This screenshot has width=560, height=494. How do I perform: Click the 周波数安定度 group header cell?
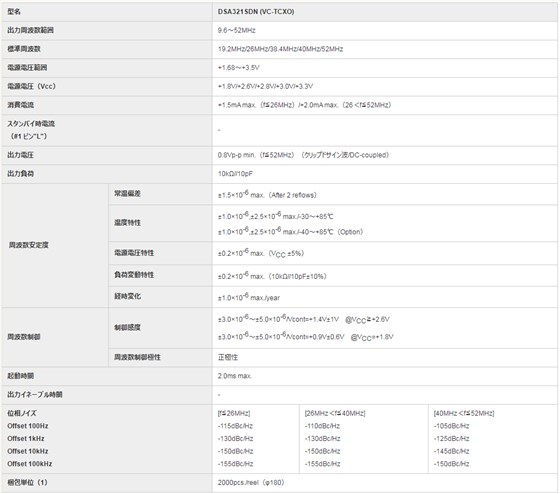coord(55,245)
